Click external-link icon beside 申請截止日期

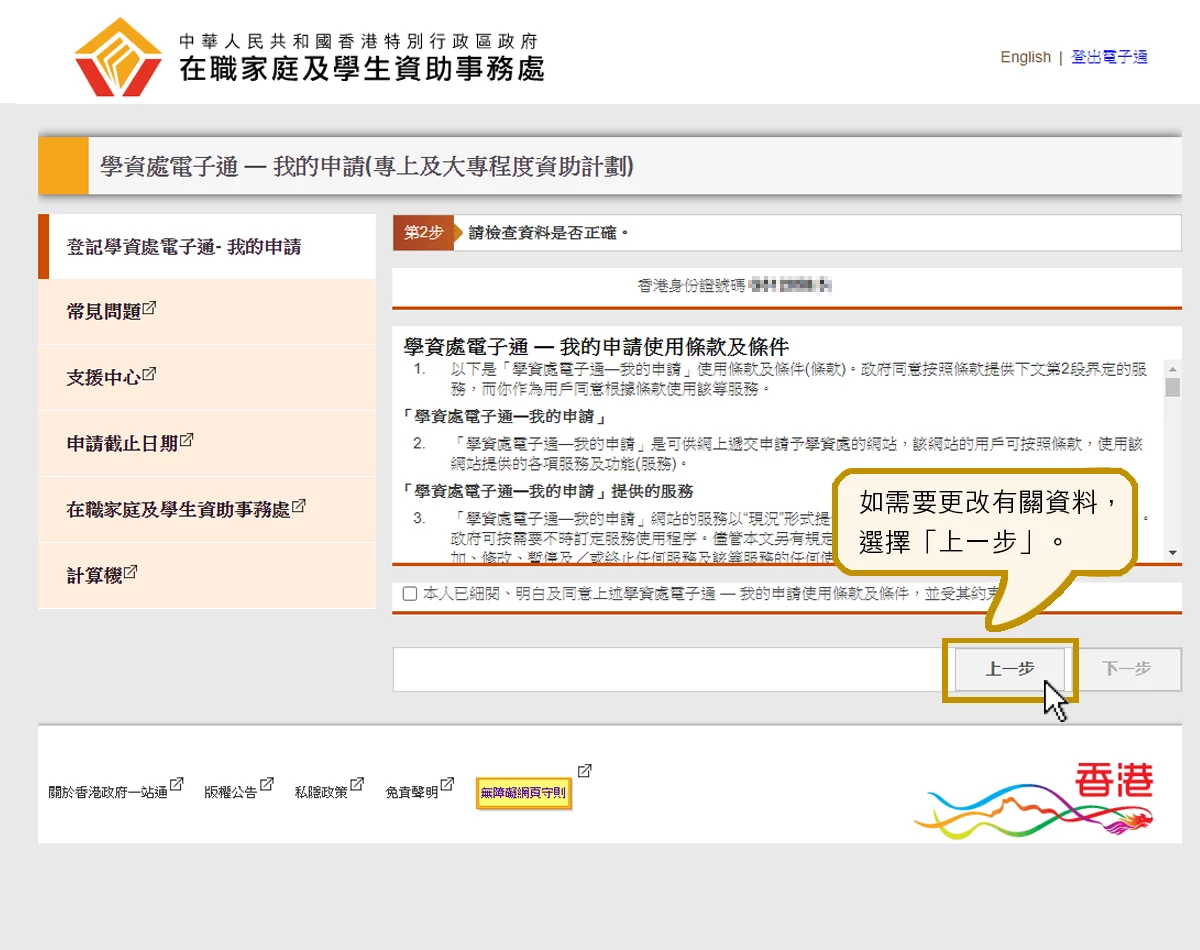pos(187,440)
